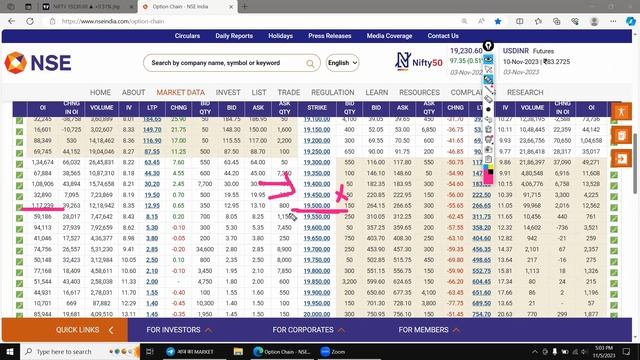The image size is (640, 360).
Task: Pick the pink color swatch in annotation toolbar
Action: [x=488, y=178]
